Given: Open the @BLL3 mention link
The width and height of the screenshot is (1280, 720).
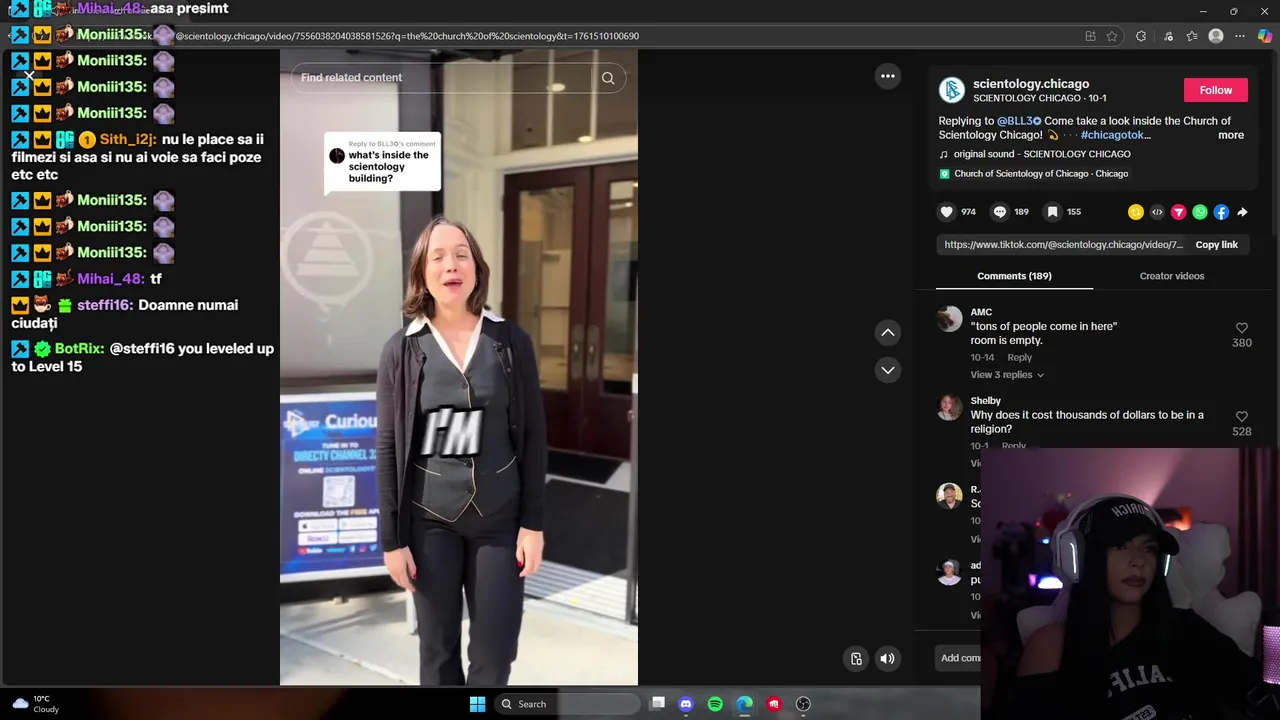Looking at the screenshot, I should point(1019,121).
